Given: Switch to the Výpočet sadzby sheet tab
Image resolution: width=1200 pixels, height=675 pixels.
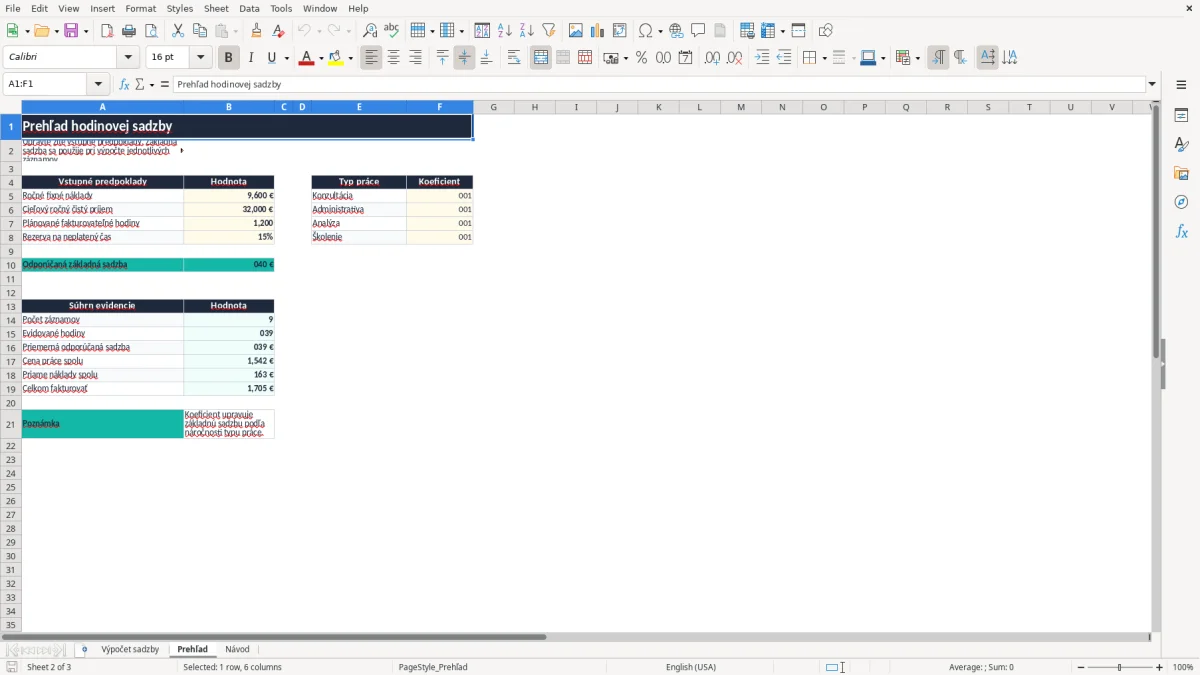Looking at the screenshot, I should click(x=130, y=650).
